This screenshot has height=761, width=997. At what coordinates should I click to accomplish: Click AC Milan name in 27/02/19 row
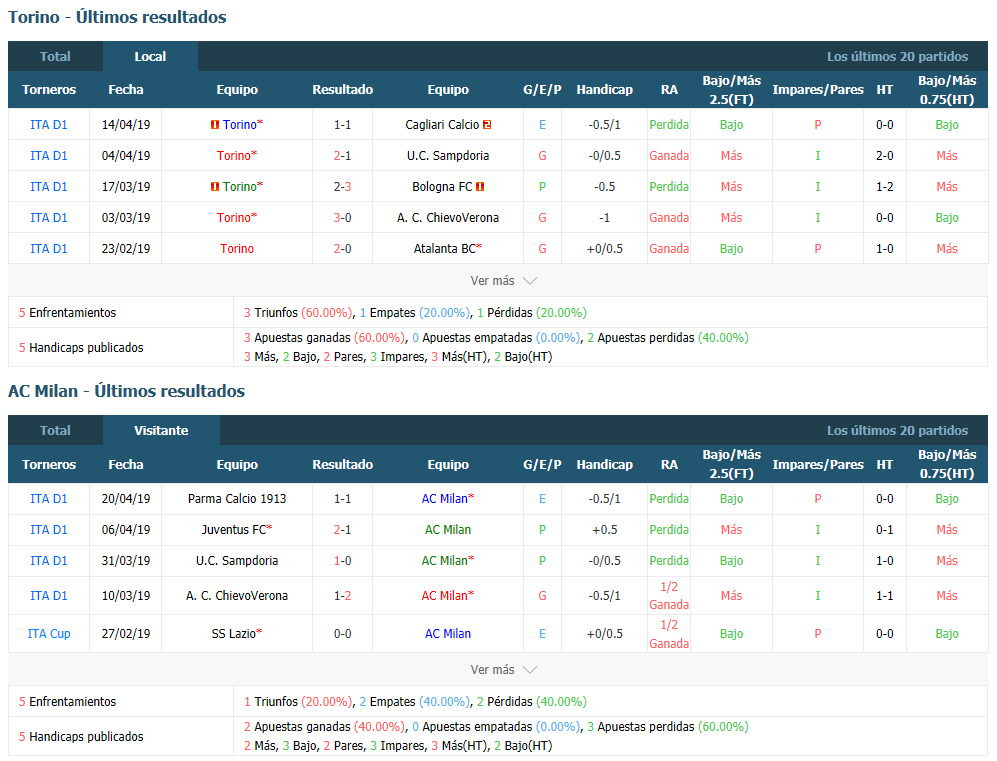[x=448, y=634]
